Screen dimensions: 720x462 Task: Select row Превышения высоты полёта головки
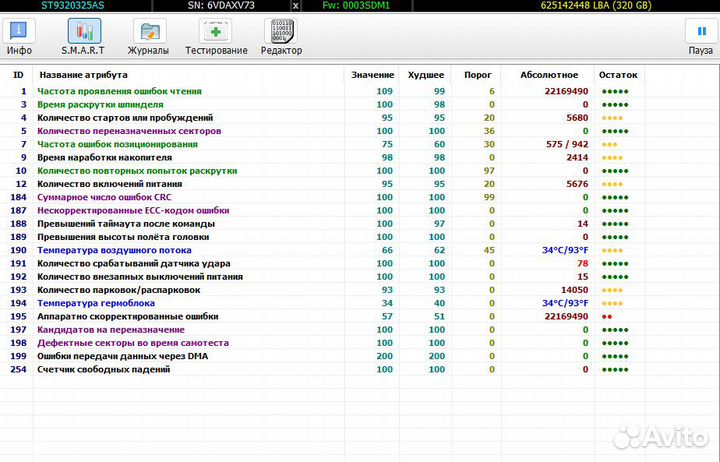[x=321, y=237]
